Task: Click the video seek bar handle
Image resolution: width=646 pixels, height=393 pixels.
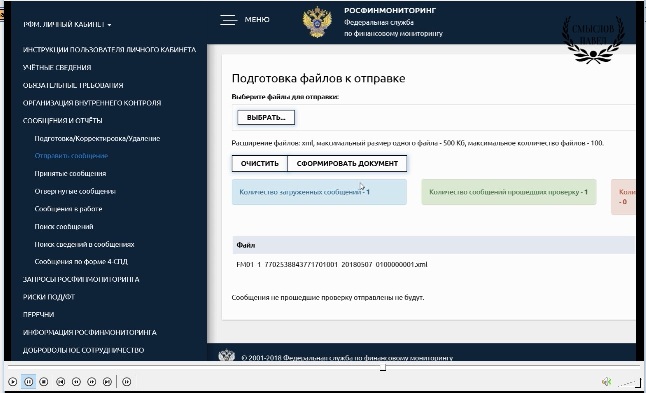Action: (x=383, y=367)
